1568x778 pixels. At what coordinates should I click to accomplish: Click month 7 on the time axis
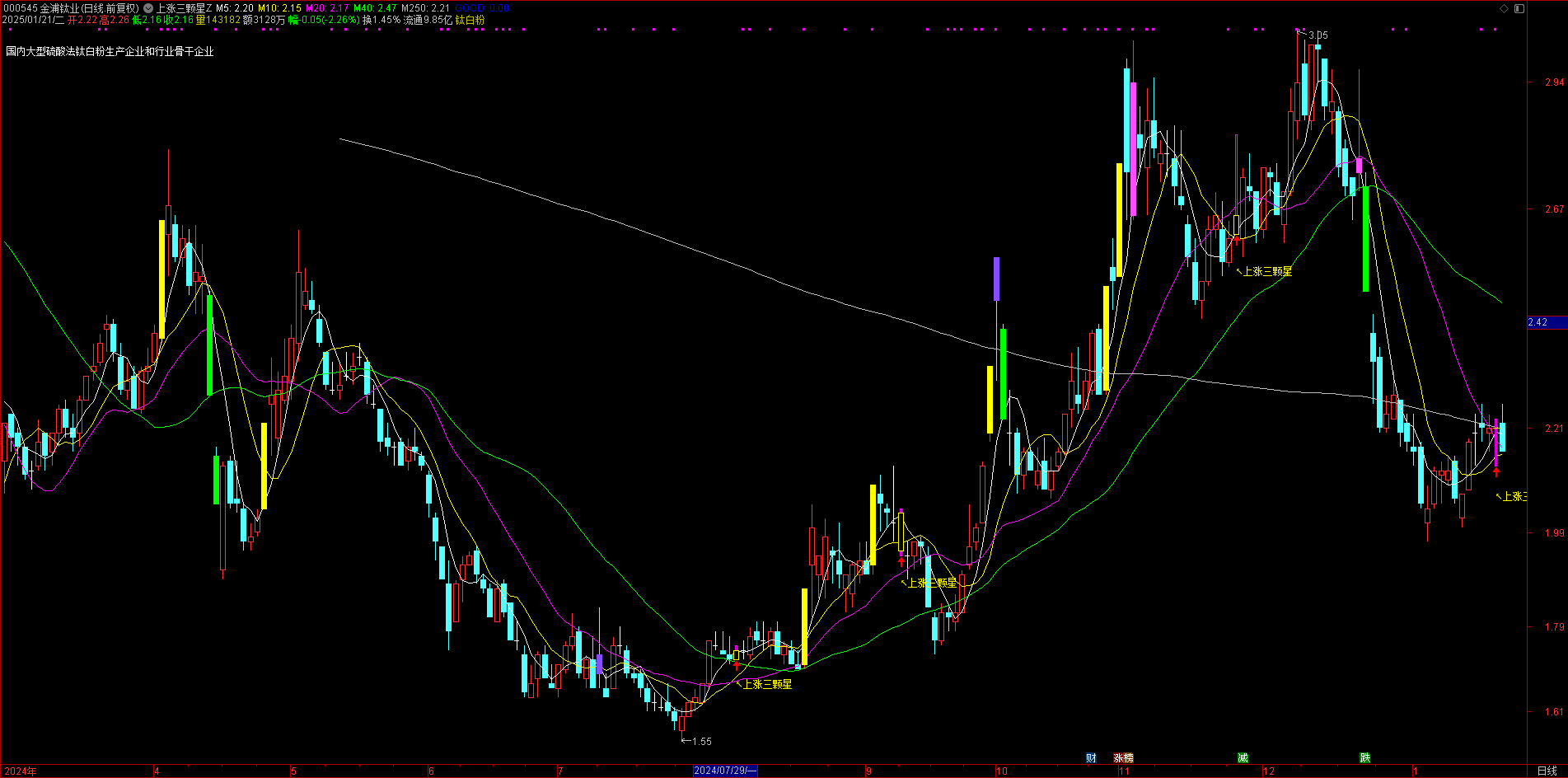point(560,771)
